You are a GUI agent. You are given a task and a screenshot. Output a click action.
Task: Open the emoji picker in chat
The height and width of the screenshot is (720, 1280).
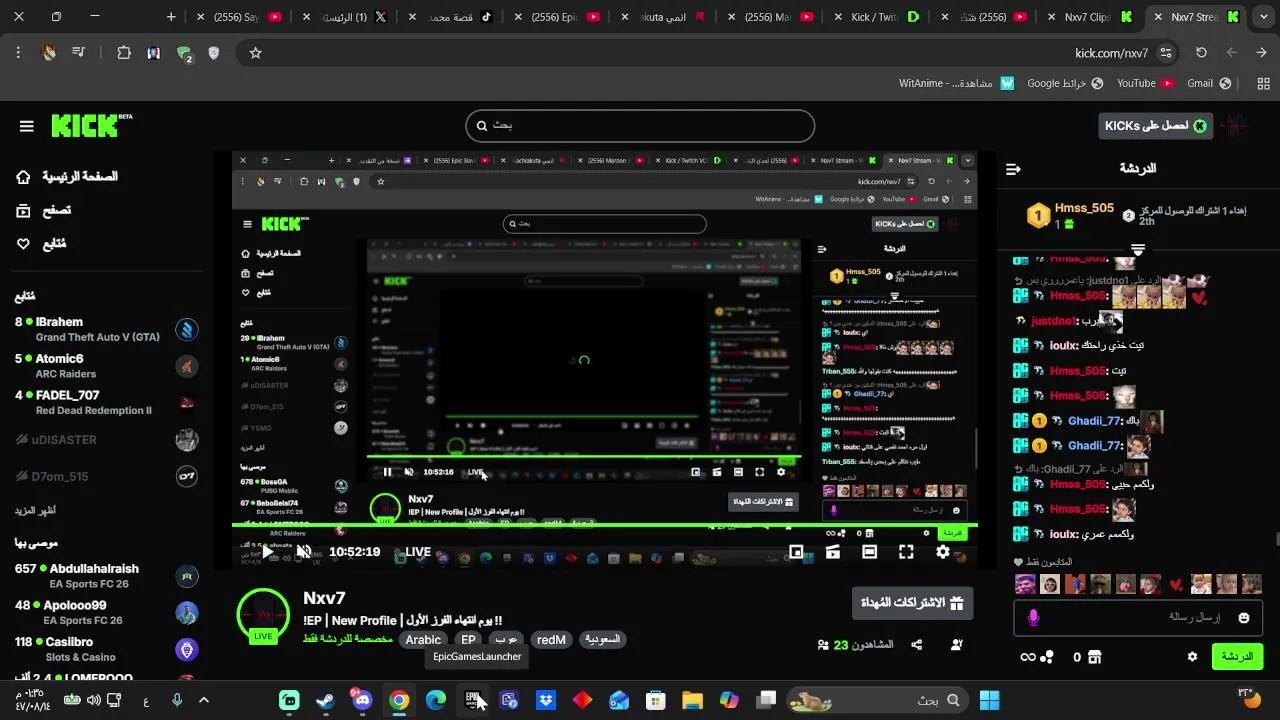tap(1244, 618)
